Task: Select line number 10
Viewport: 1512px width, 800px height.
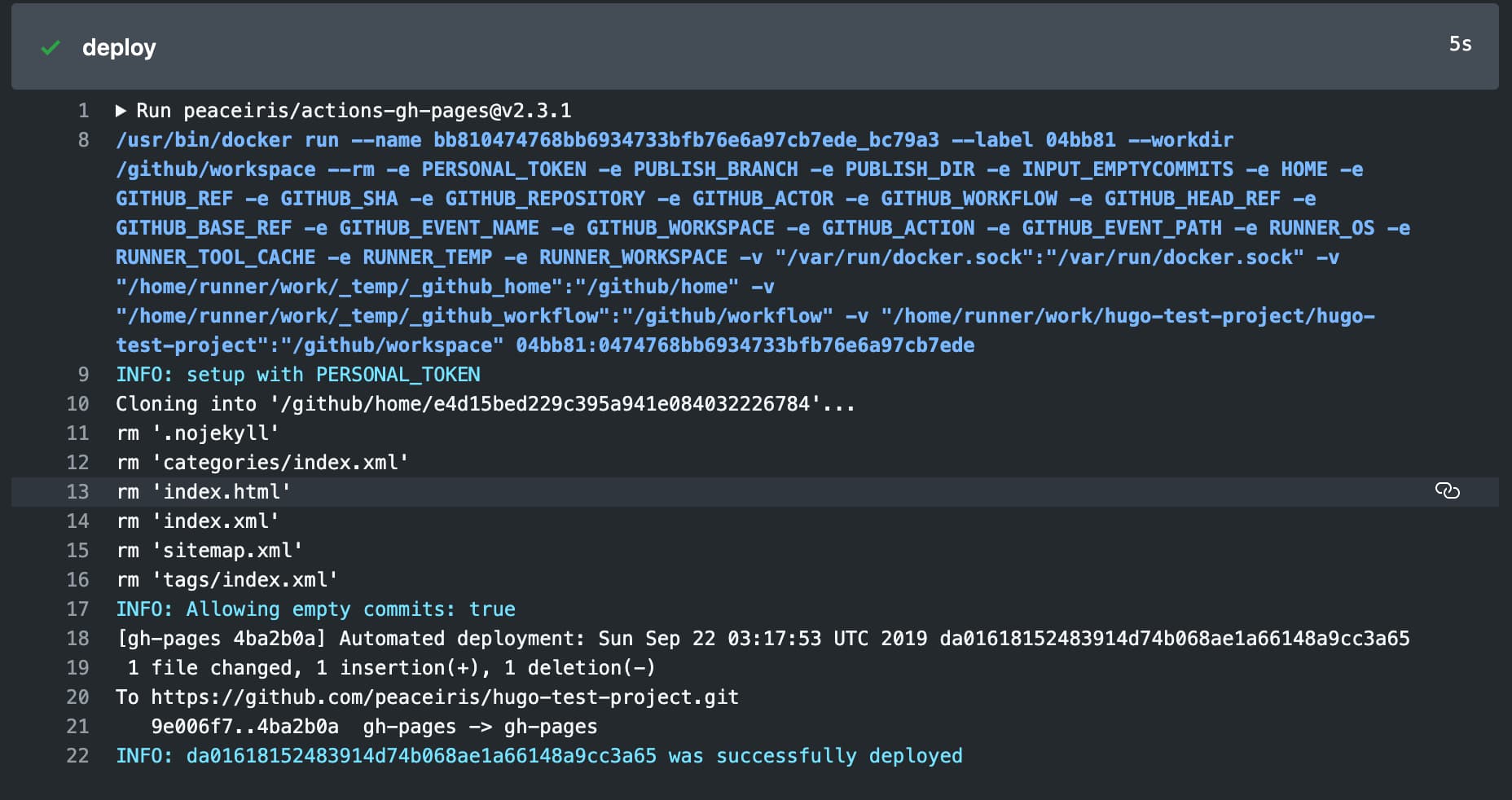Action: (x=78, y=404)
